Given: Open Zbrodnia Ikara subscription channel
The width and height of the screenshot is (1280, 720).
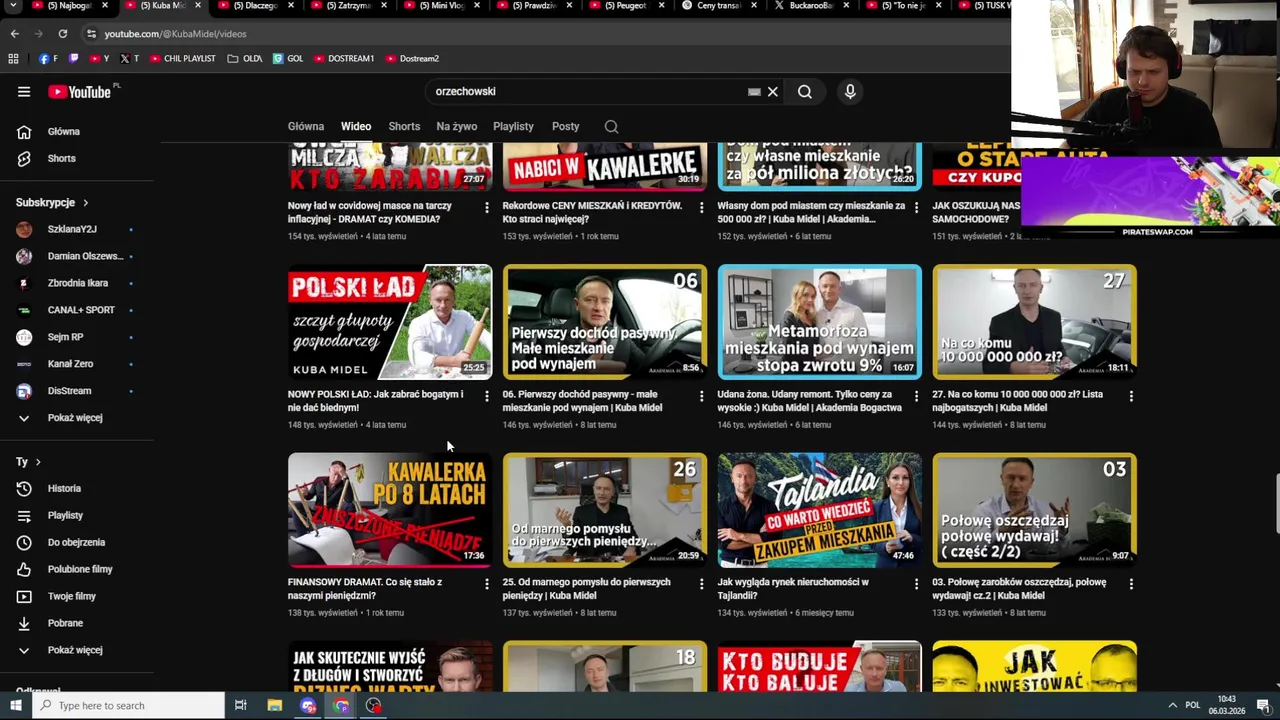Looking at the screenshot, I should [x=80, y=284].
